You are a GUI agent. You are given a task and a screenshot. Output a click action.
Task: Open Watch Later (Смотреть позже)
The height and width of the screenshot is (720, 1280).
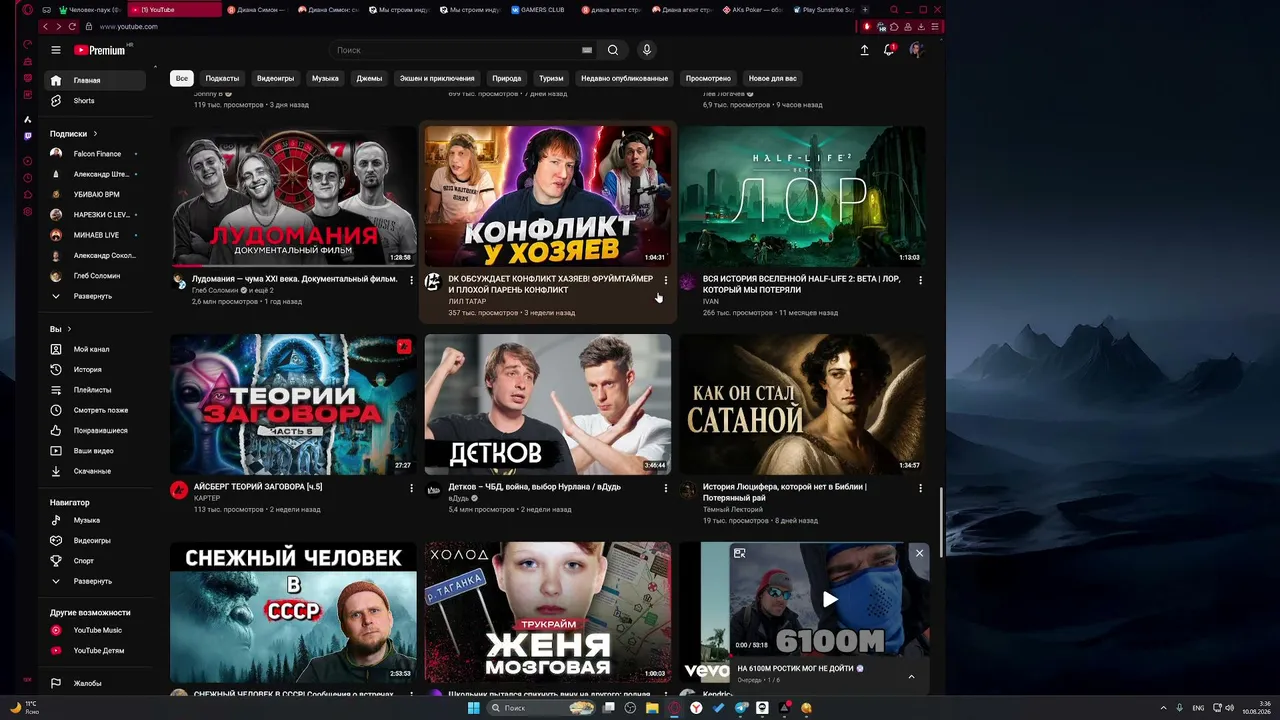click(x=96, y=410)
